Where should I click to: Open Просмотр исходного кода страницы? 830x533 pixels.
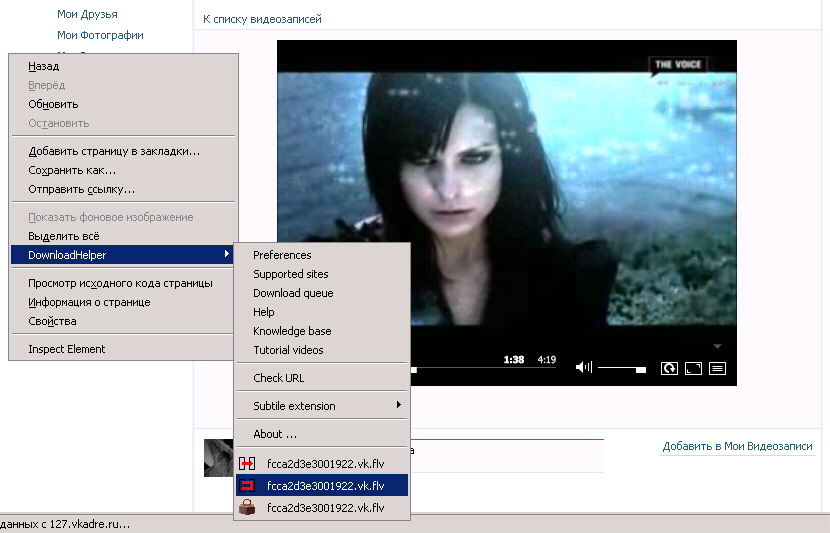120,283
